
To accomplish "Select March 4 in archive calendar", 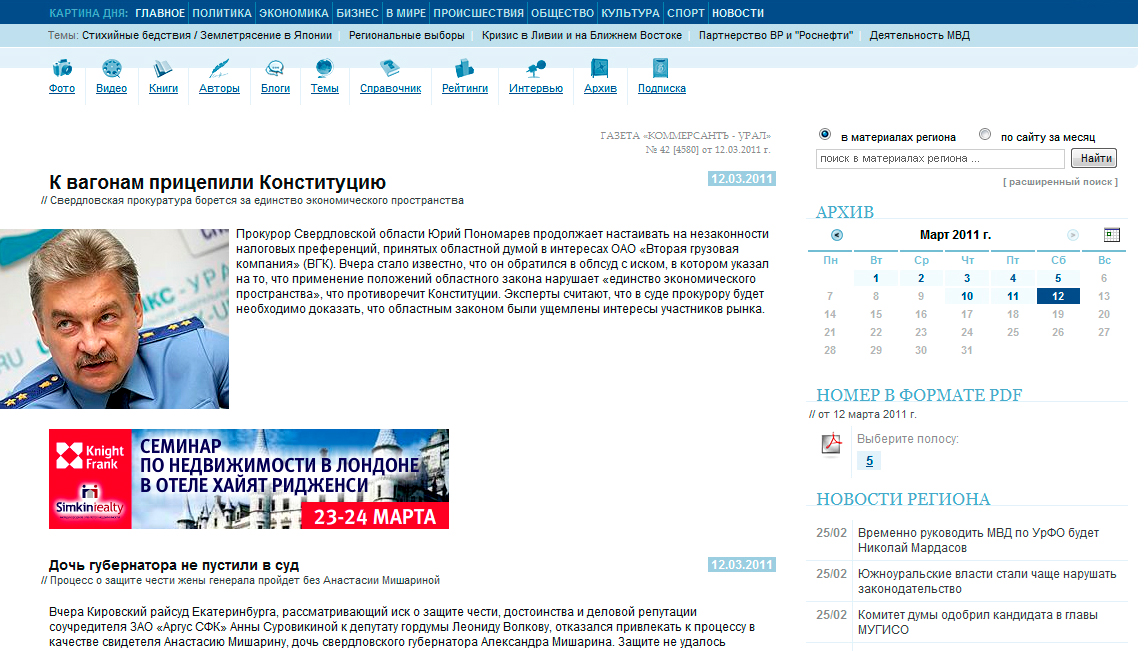I will [x=1013, y=278].
